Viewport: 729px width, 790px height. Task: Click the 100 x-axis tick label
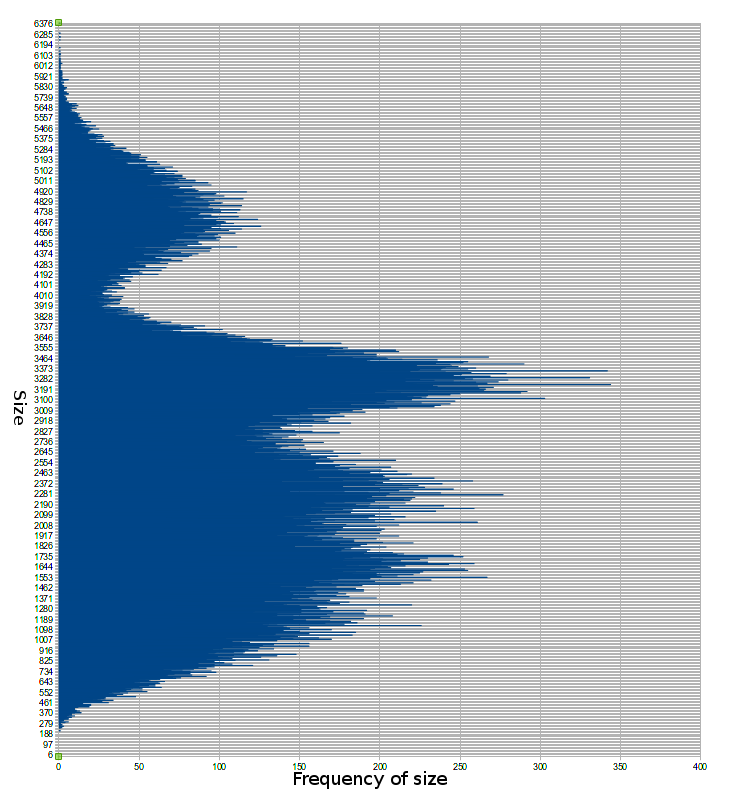pyautogui.click(x=220, y=766)
